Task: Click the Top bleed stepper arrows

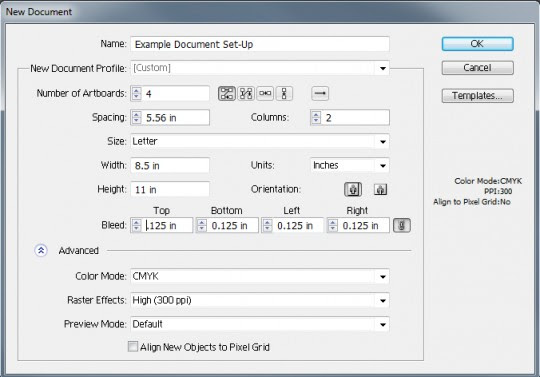Action: pyautogui.click(x=136, y=226)
